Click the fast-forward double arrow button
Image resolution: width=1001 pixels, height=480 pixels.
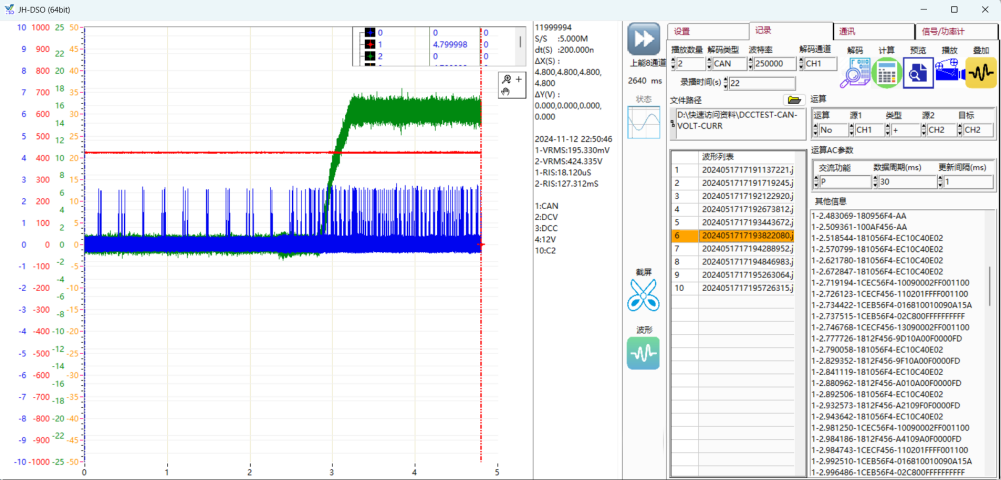[644, 39]
